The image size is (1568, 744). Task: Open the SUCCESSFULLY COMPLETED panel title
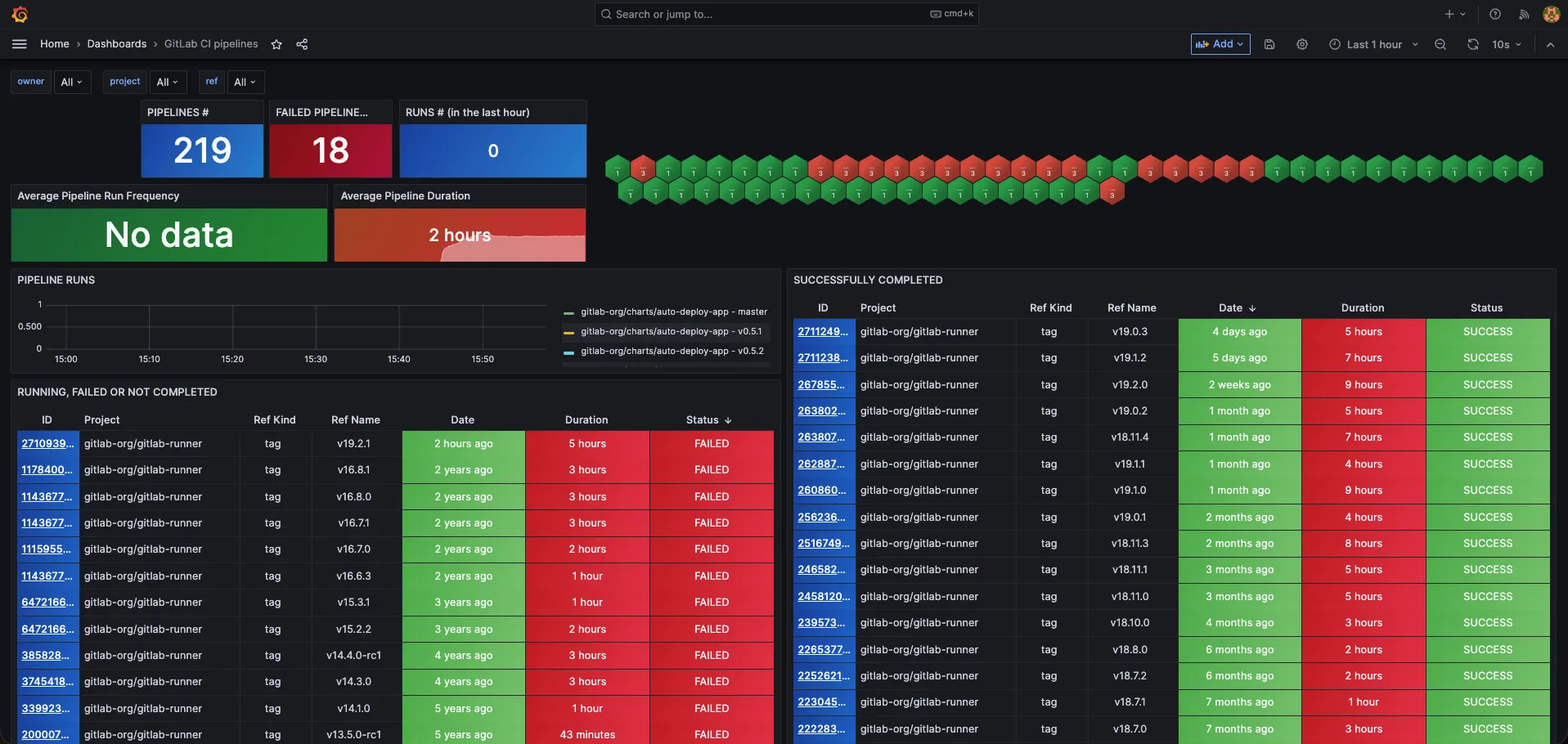[868, 280]
